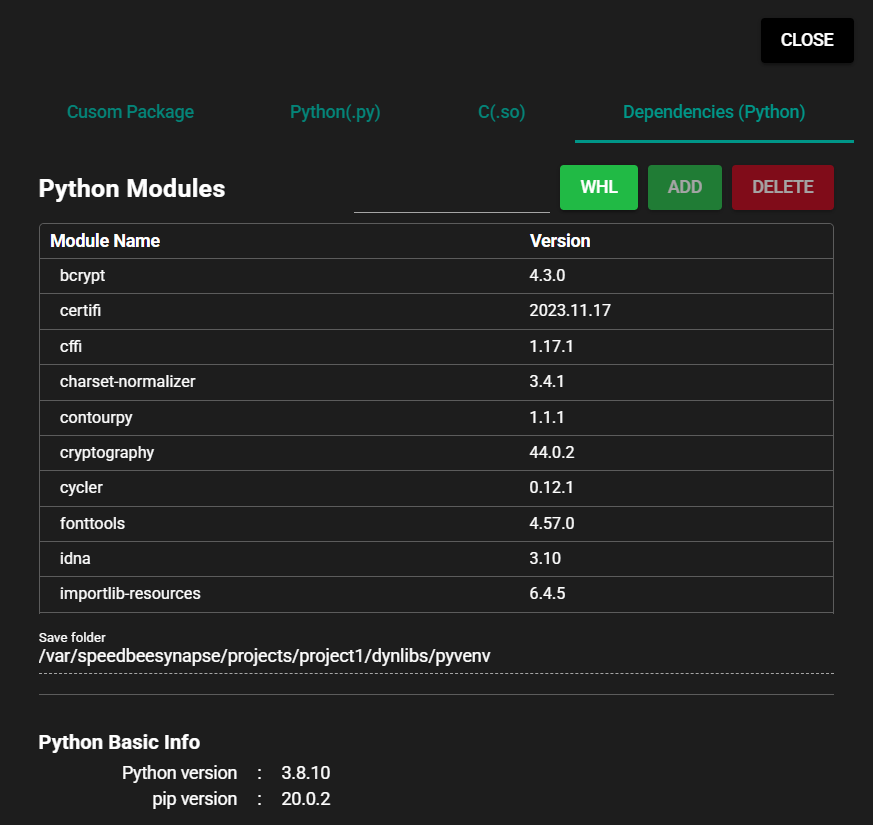
Task: Switch to the Cusom Package tab
Action: click(130, 112)
